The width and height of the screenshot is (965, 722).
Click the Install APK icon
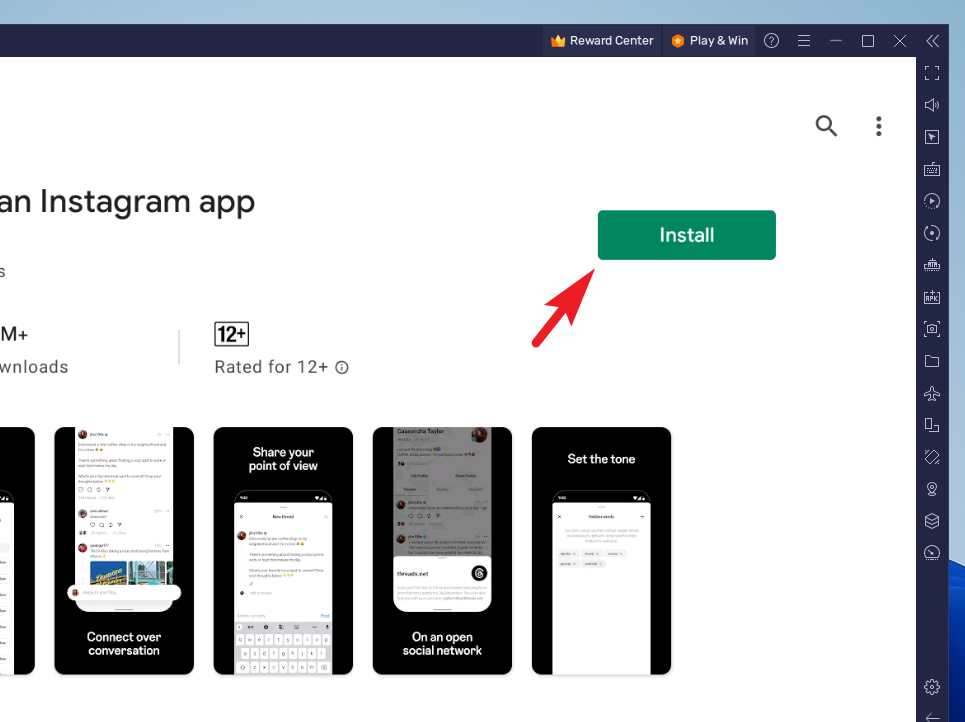[932, 297]
